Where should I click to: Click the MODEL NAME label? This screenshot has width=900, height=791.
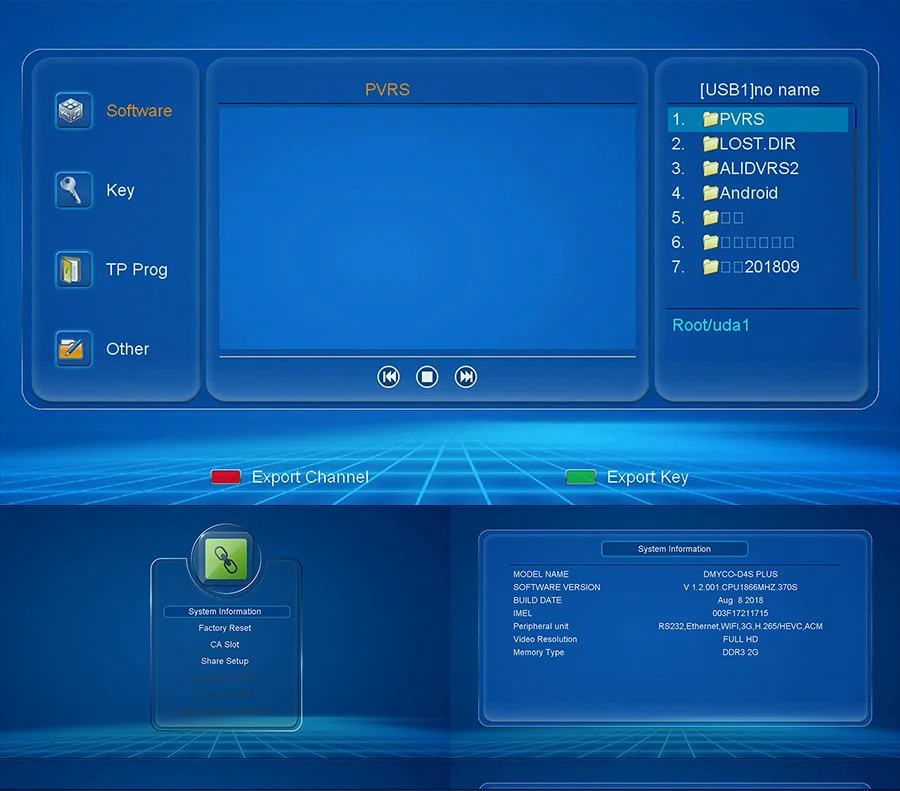(x=541, y=574)
